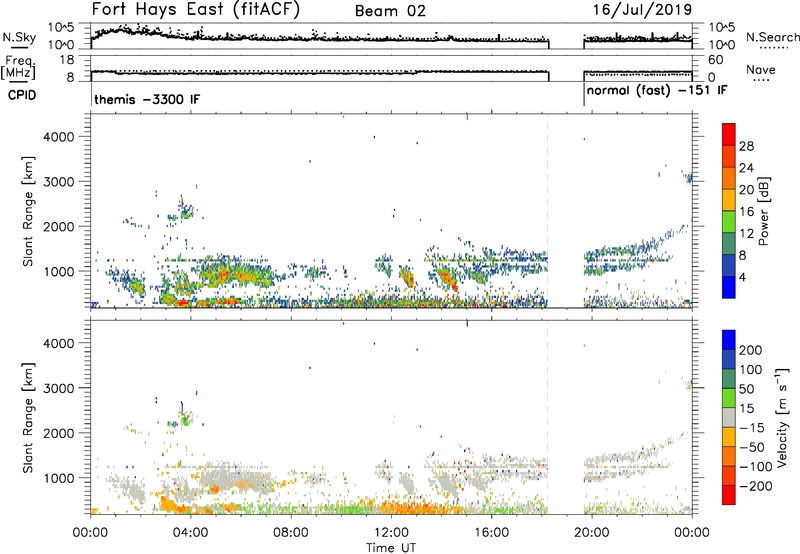Click the 'Time UT' axis title
Viewport: 800px width, 554px height.
click(x=391, y=548)
